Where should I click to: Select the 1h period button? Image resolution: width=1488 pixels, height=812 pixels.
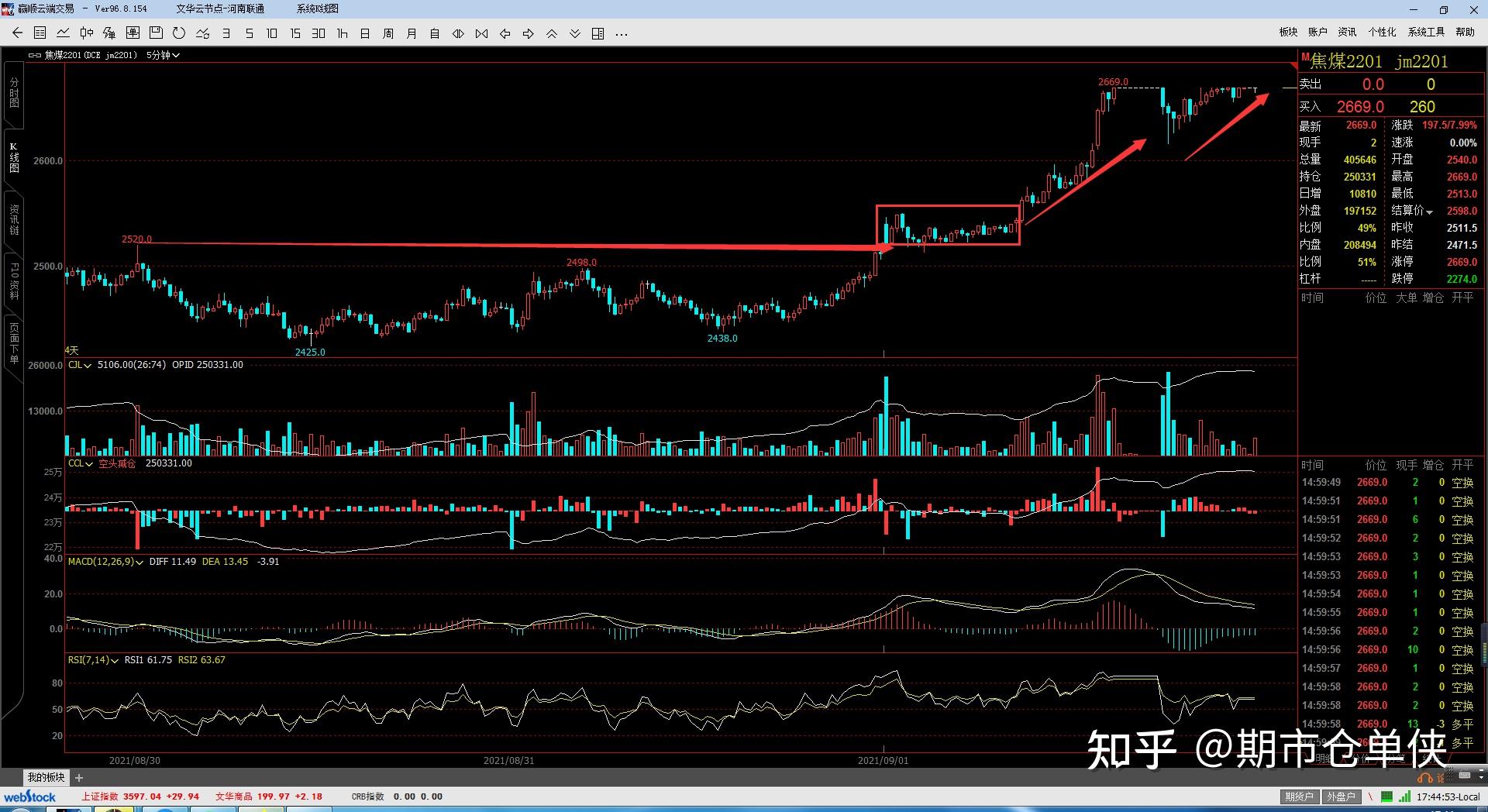pos(342,33)
